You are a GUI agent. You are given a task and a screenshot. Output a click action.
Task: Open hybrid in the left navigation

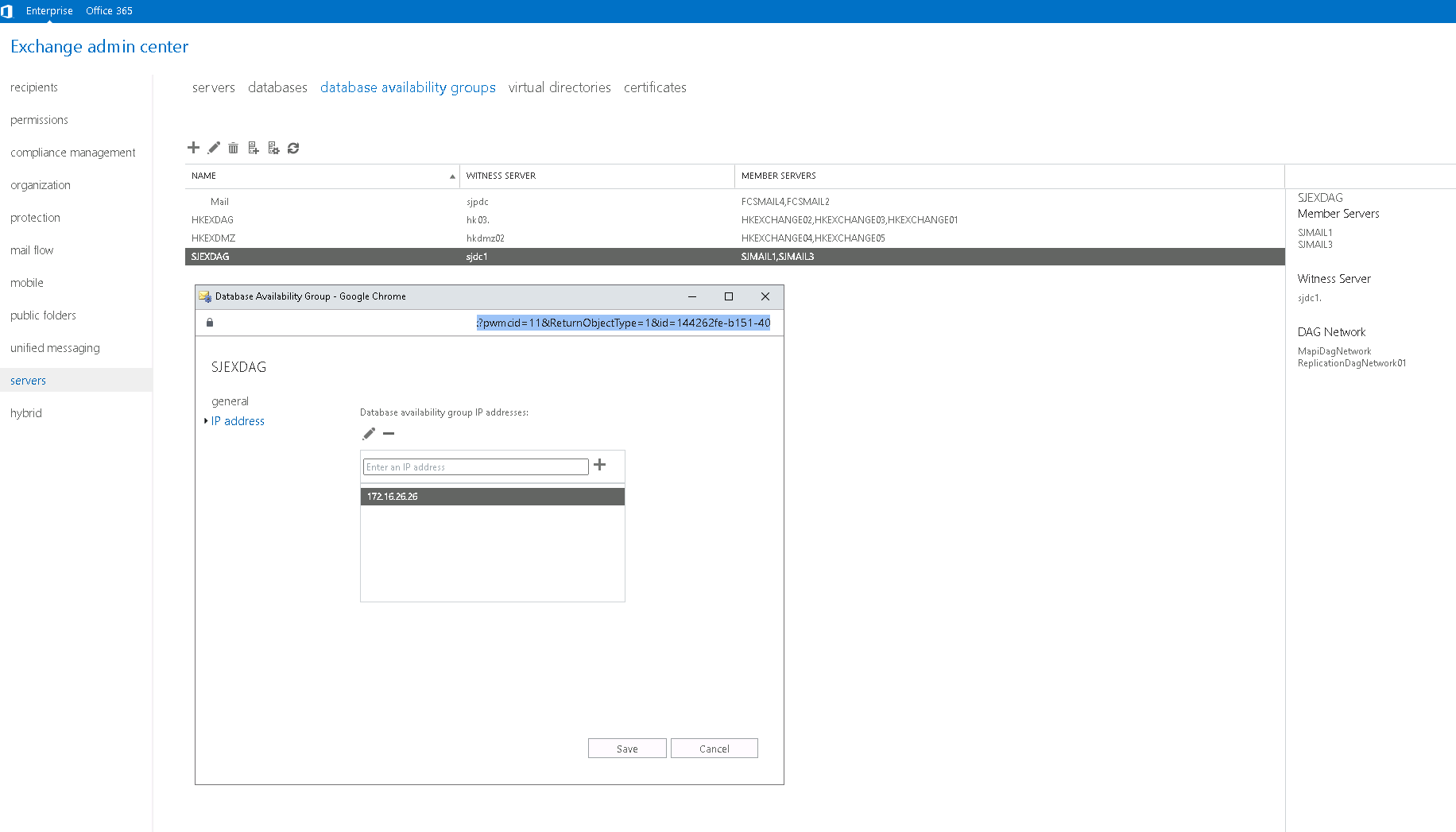click(26, 413)
